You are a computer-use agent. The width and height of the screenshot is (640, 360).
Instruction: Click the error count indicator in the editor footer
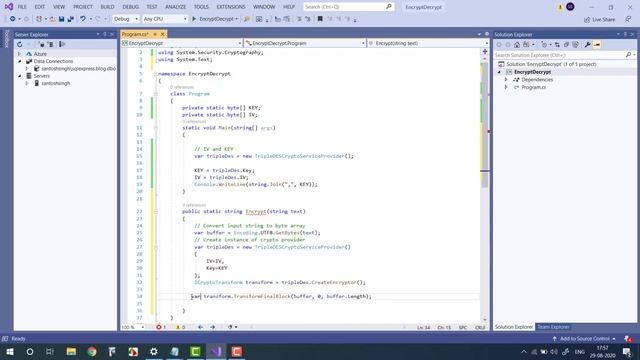click(x=161, y=327)
